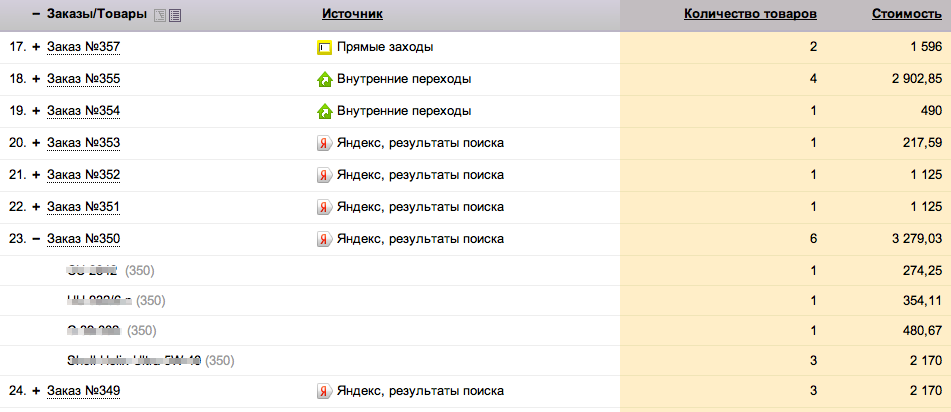Open the Заказ №354 link
The width and height of the screenshot is (951, 412).
(x=84, y=112)
